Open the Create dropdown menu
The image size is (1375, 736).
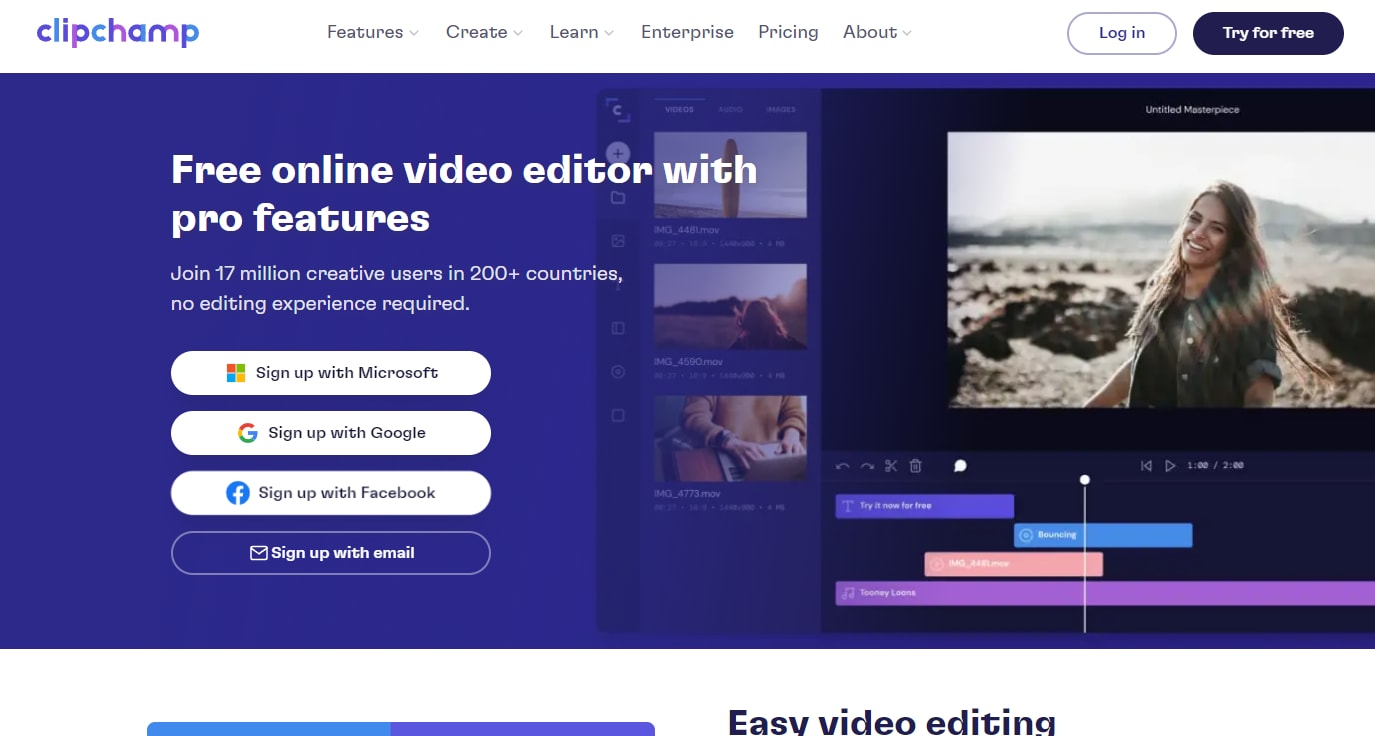point(485,32)
